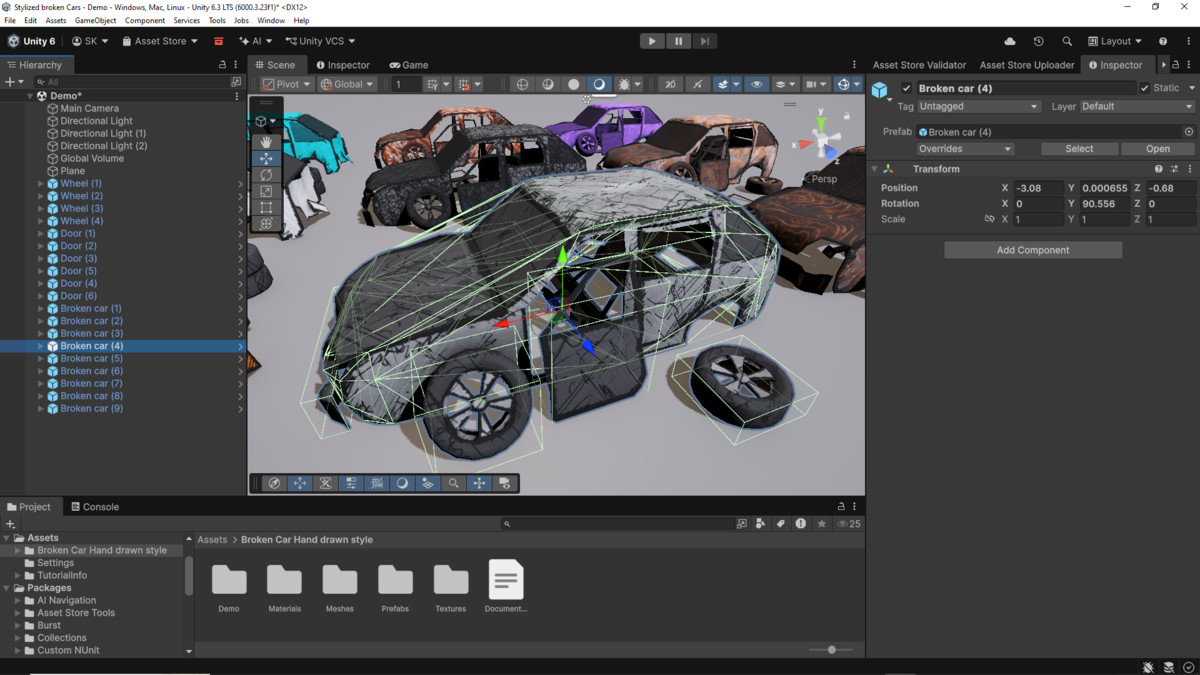Toggle scene visibility eye icon
1200x675 pixels.
point(757,84)
